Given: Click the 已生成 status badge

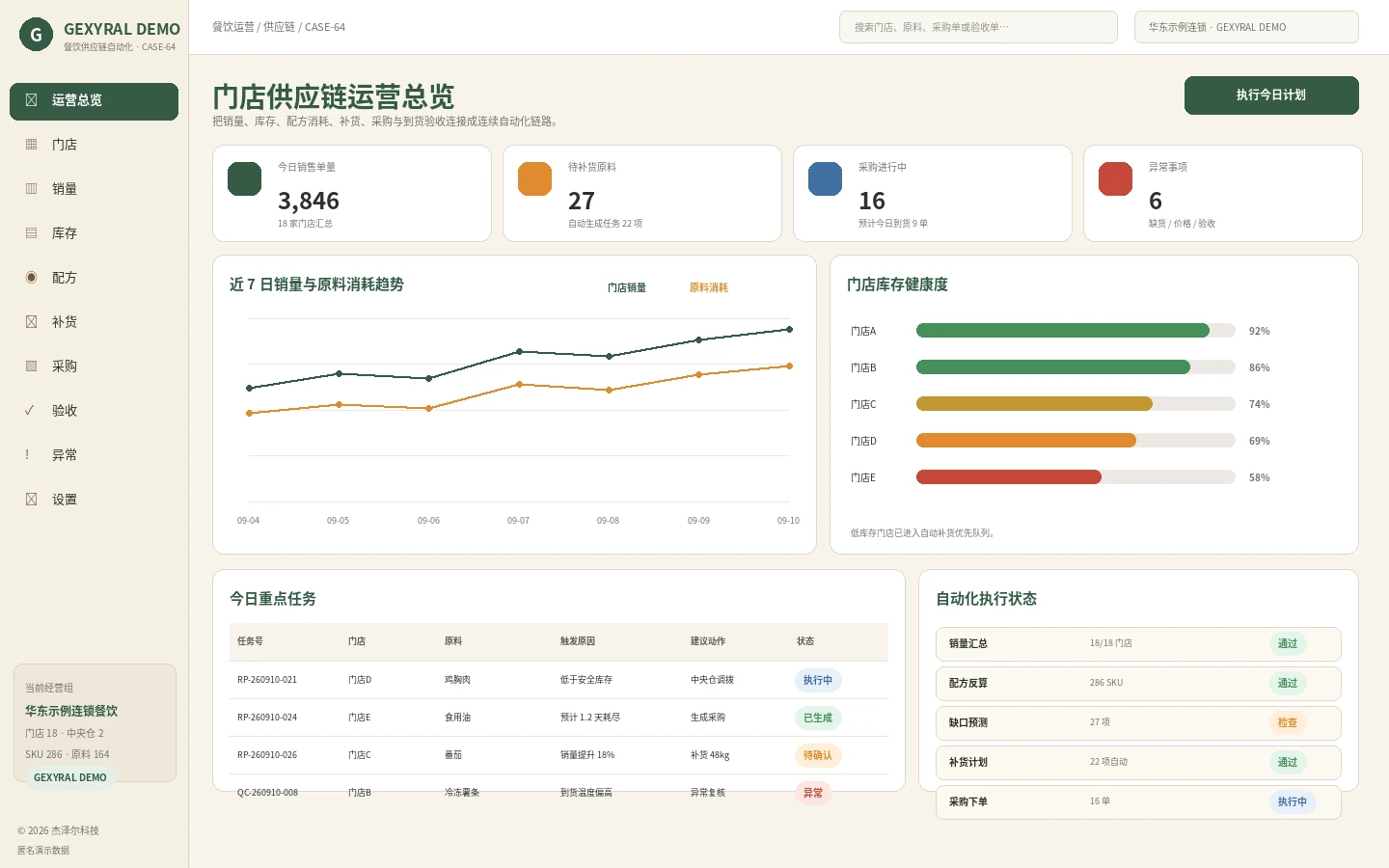Looking at the screenshot, I should [818, 718].
